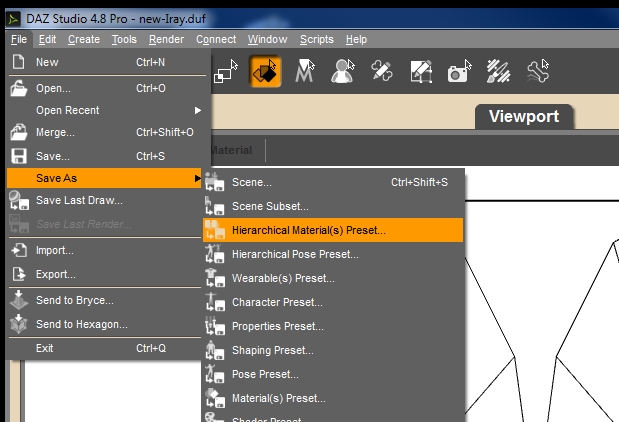619x422 pixels.
Task: Click the Character Preset icon
Action: (215, 302)
